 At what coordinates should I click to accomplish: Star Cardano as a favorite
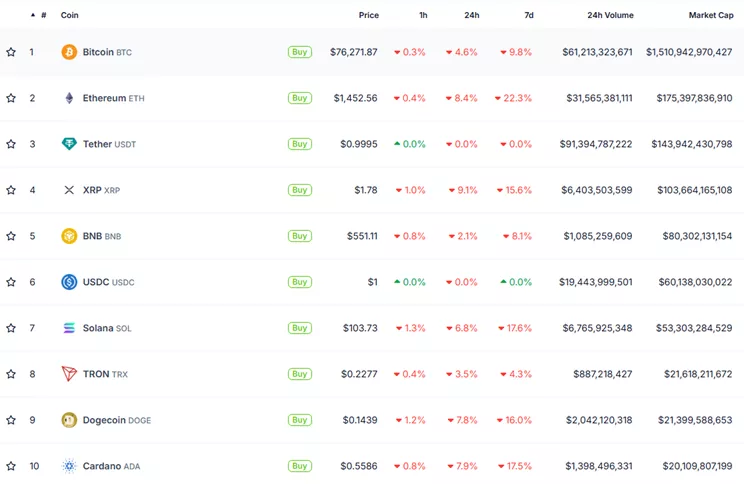[11, 466]
